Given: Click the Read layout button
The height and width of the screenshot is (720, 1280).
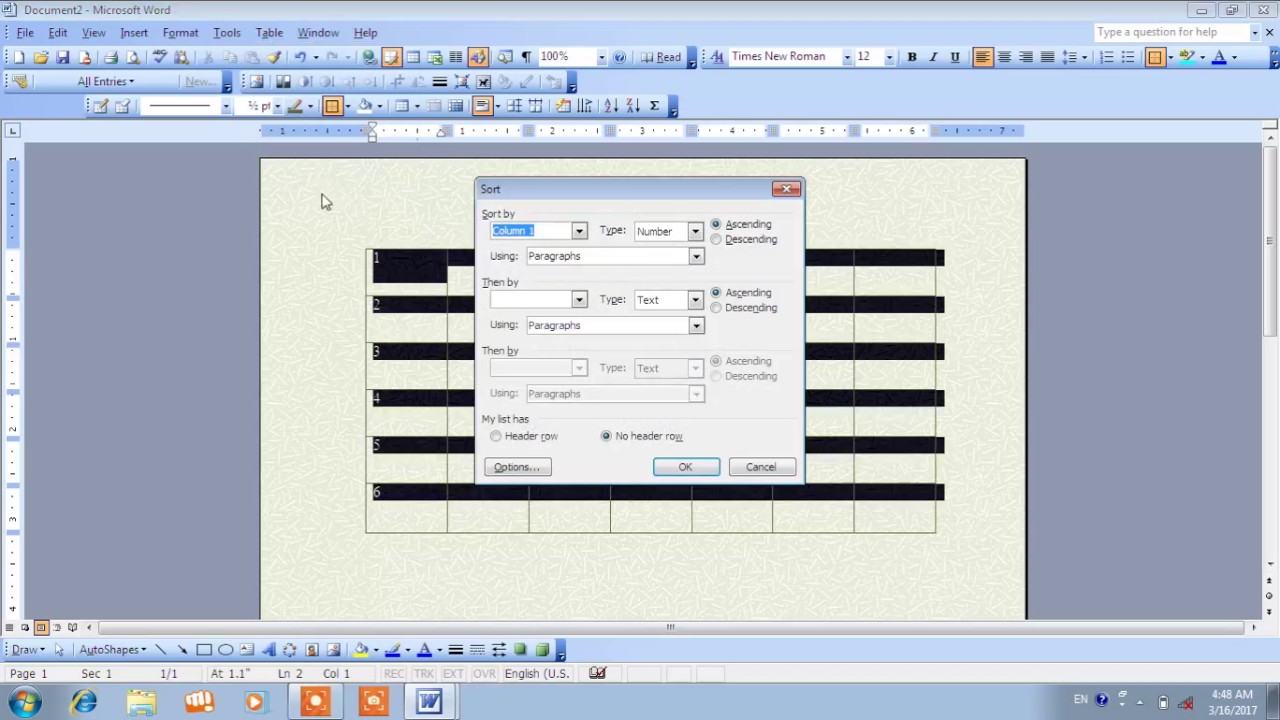Looking at the screenshot, I should (661, 57).
